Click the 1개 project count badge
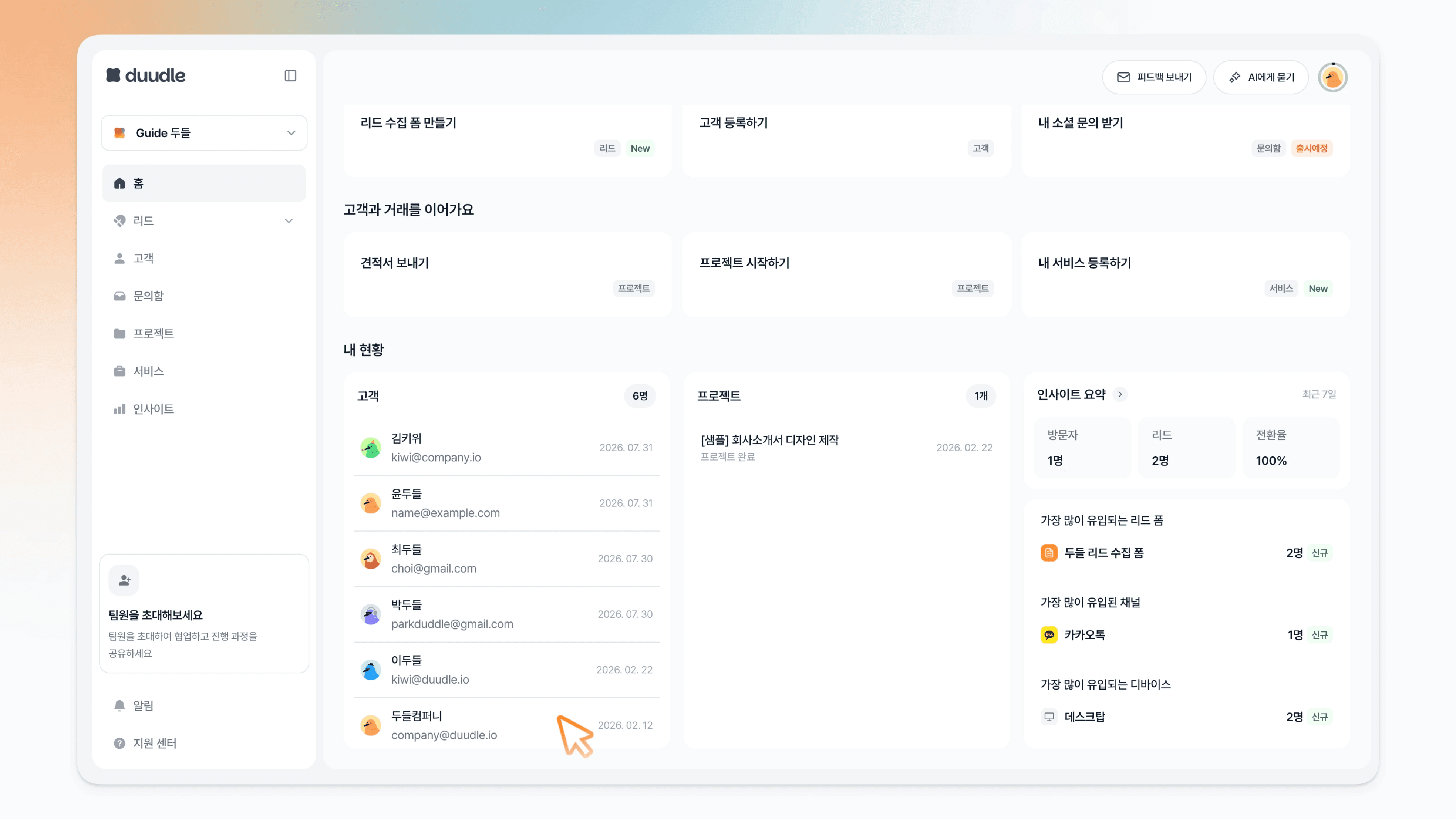1456x819 pixels. [981, 396]
